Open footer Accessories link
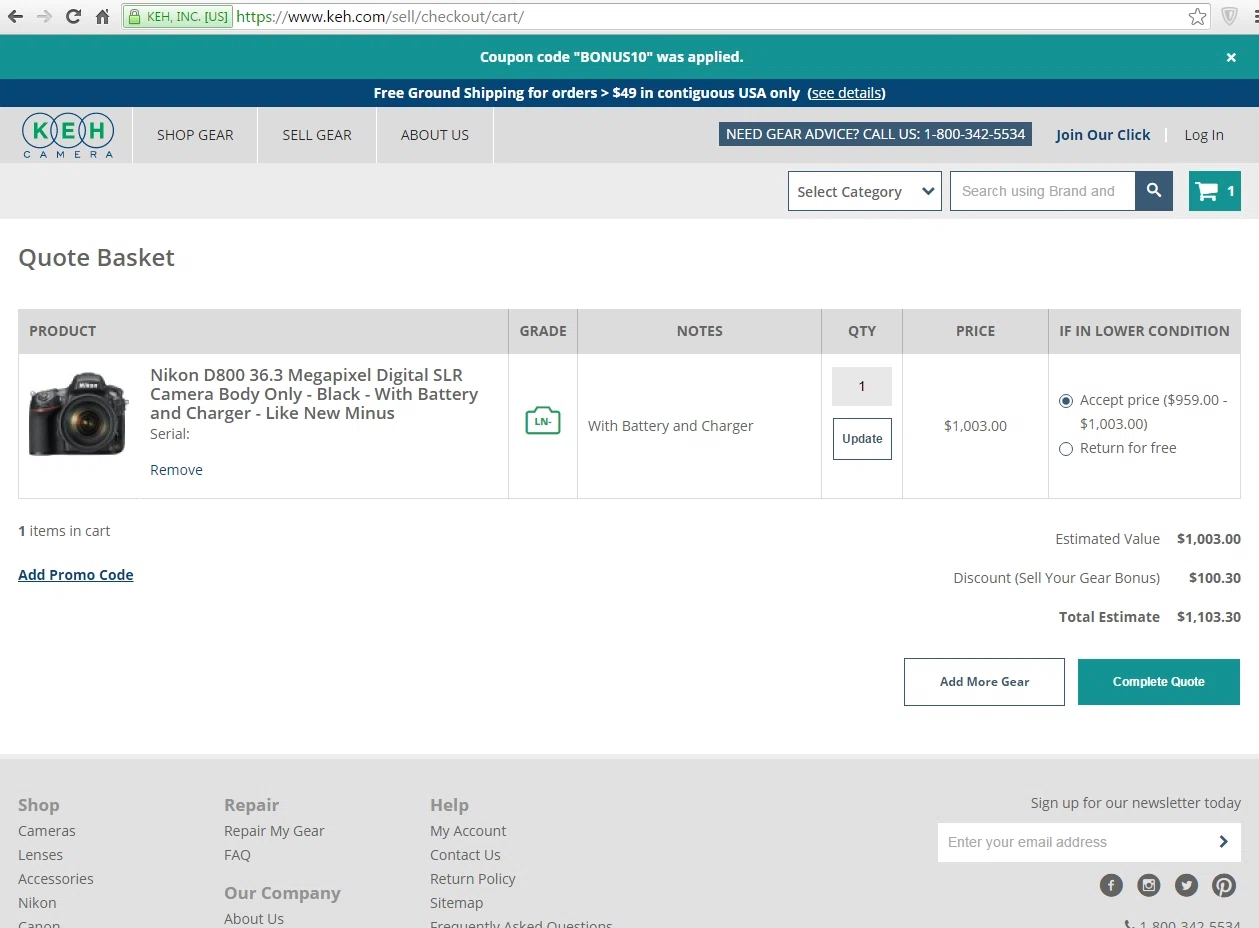Screen dimensions: 1259x928 click(x=56, y=879)
